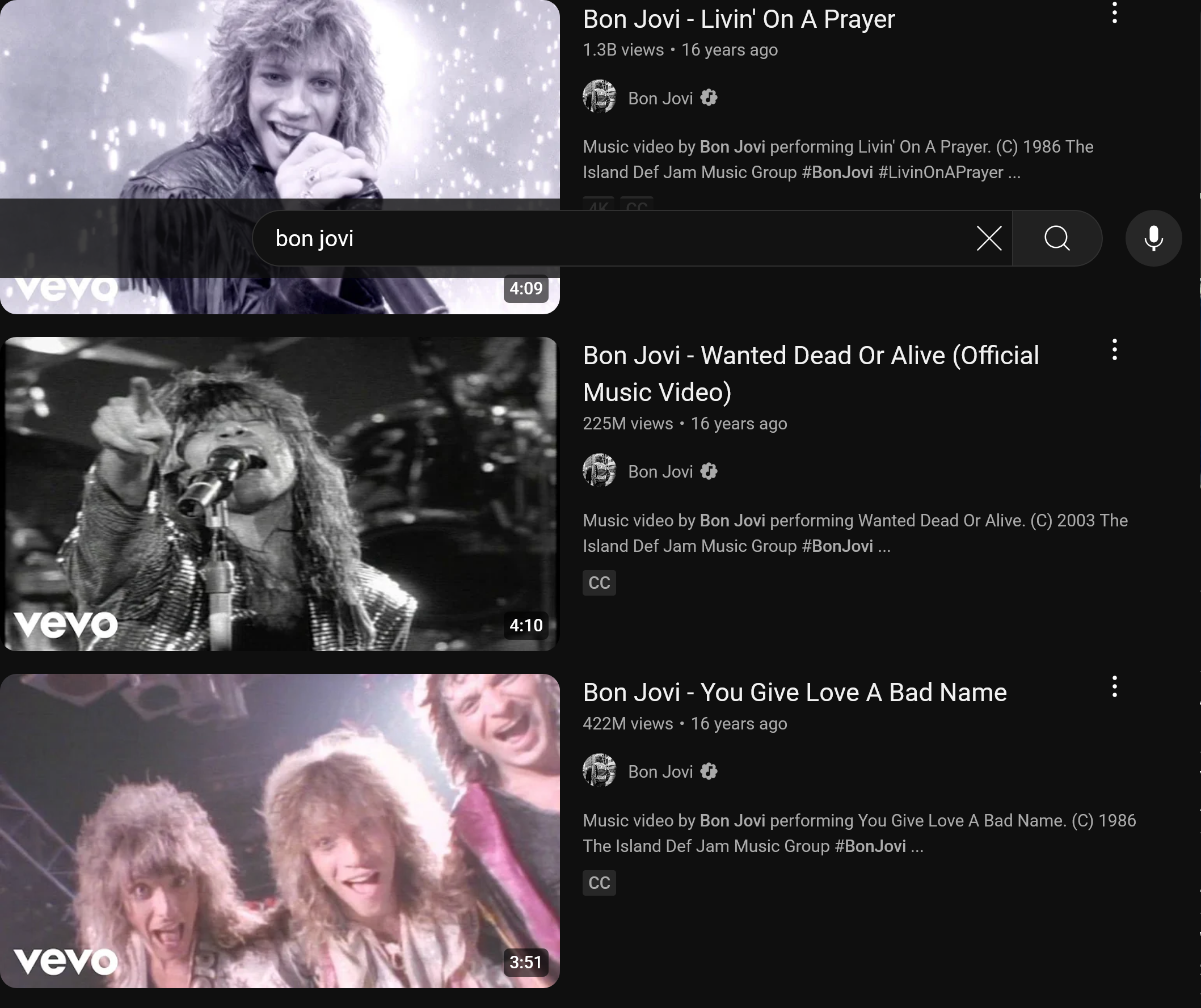Click Bon Jovi channel avatar under You Give Love A Bad Name
This screenshot has height=1008, width=1201.
pos(599,770)
